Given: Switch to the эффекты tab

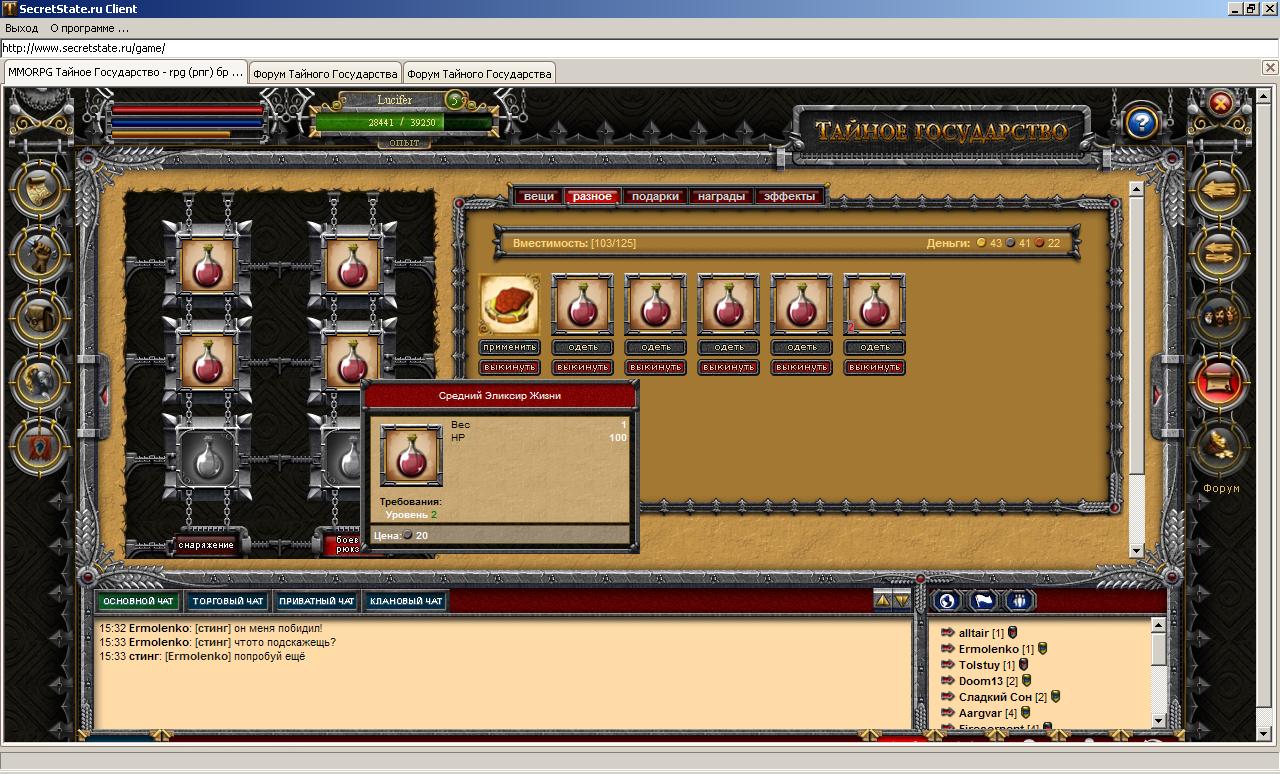Looking at the screenshot, I should (x=789, y=197).
